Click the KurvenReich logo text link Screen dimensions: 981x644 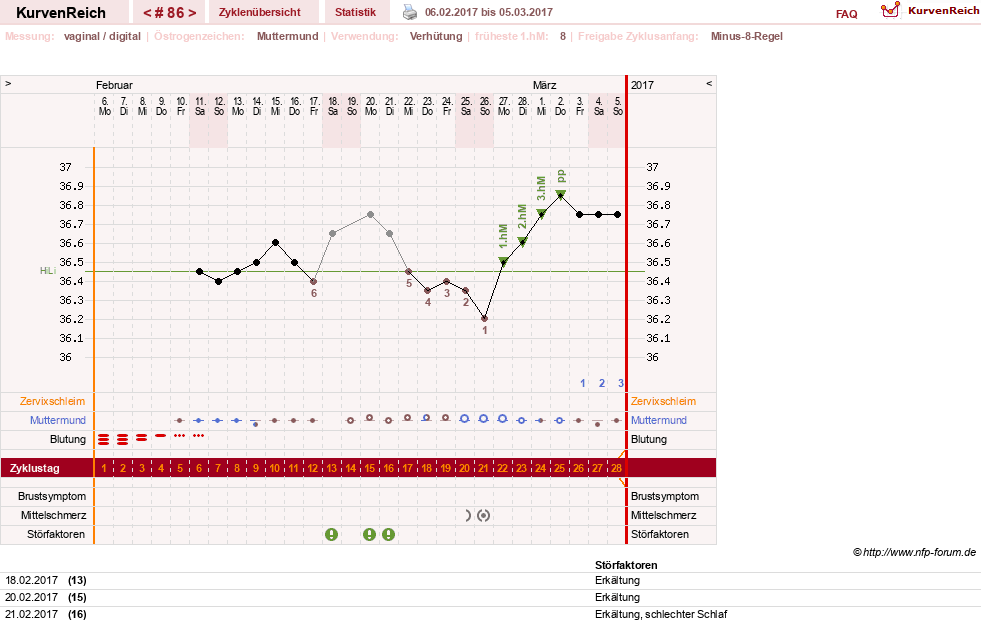(943, 11)
